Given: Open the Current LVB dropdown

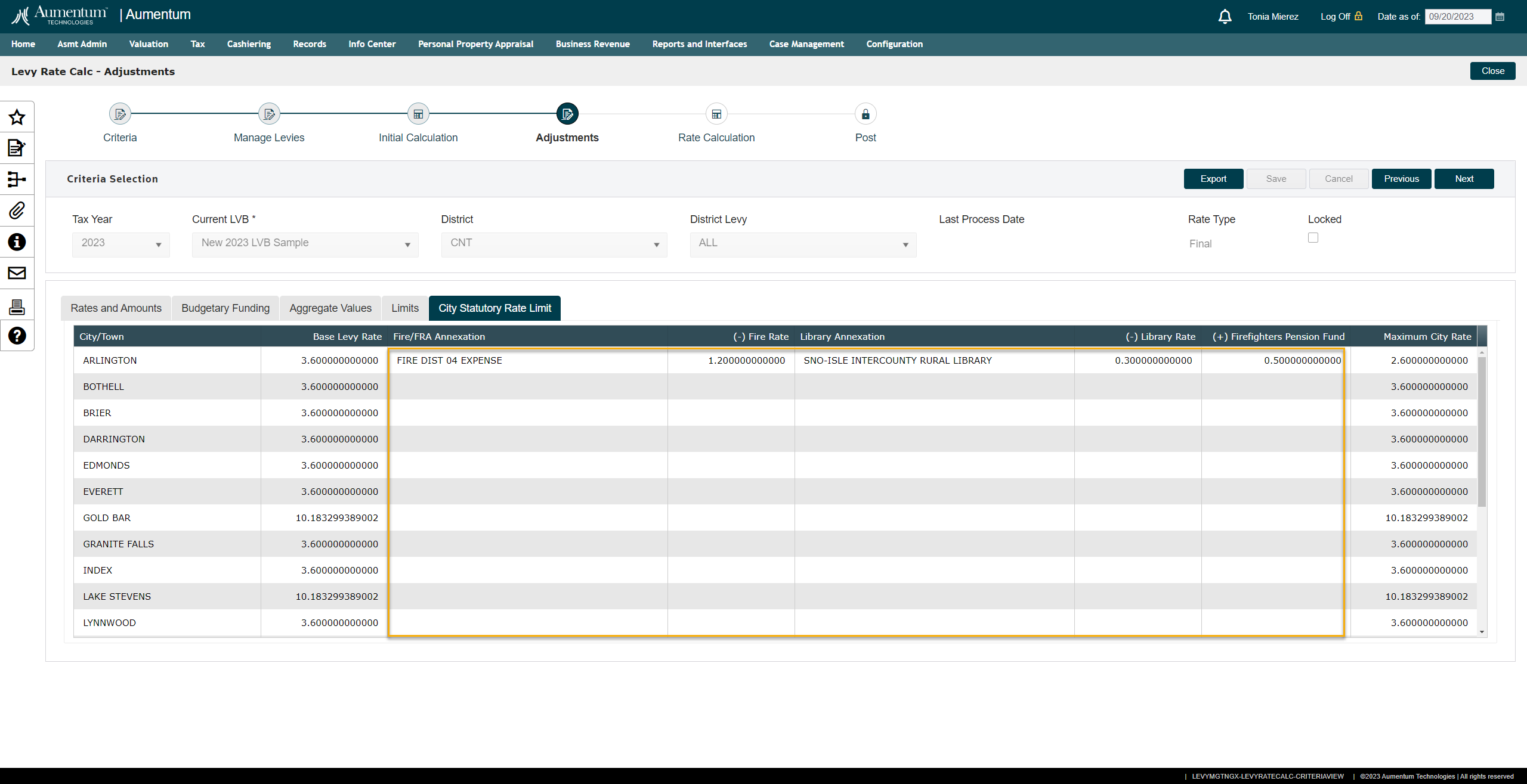Looking at the screenshot, I should coord(305,244).
